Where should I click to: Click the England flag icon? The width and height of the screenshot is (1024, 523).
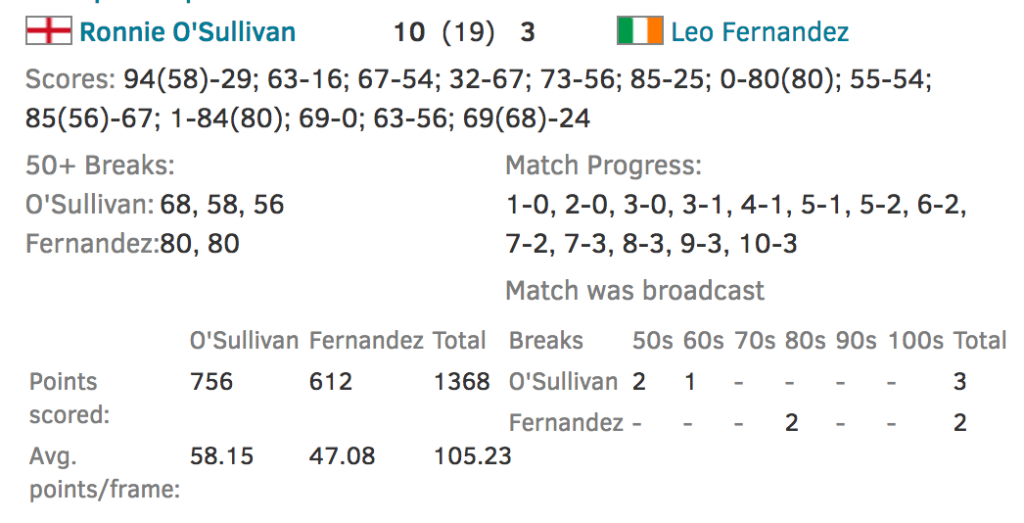point(47,32)
